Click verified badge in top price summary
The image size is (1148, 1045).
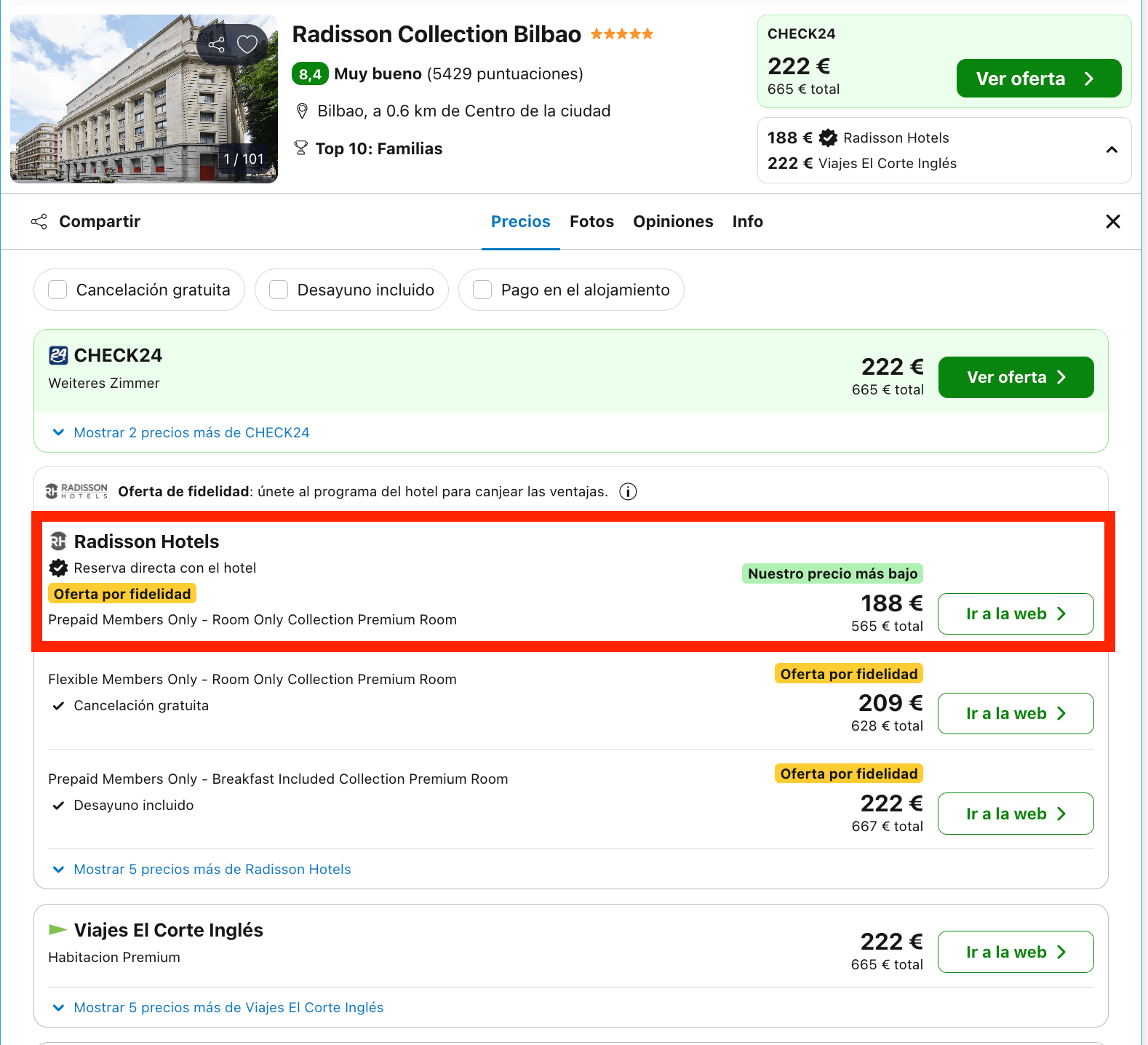point(828,138)
